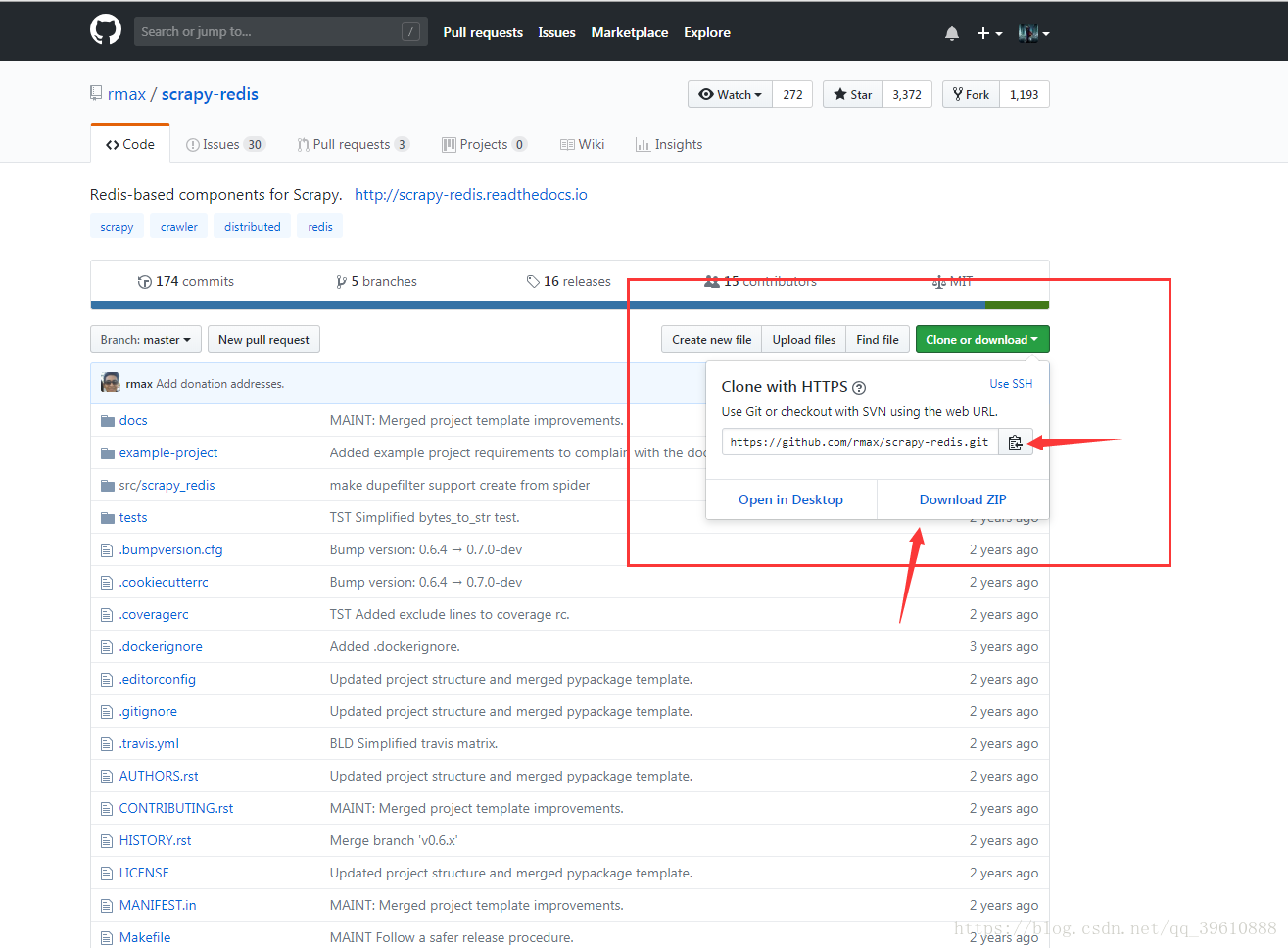Viewport: 1288px width, 948px height.
Task: Click New pull request button
Action: coord(263,339)
